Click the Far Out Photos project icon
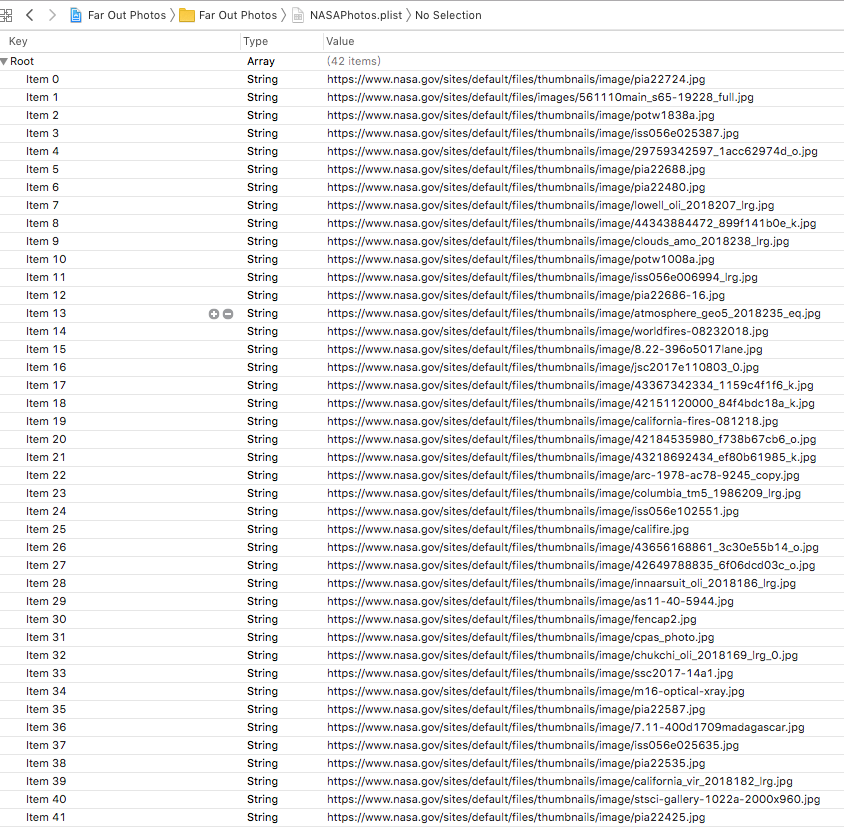This screenshot has height=833, width=844. 76,15
